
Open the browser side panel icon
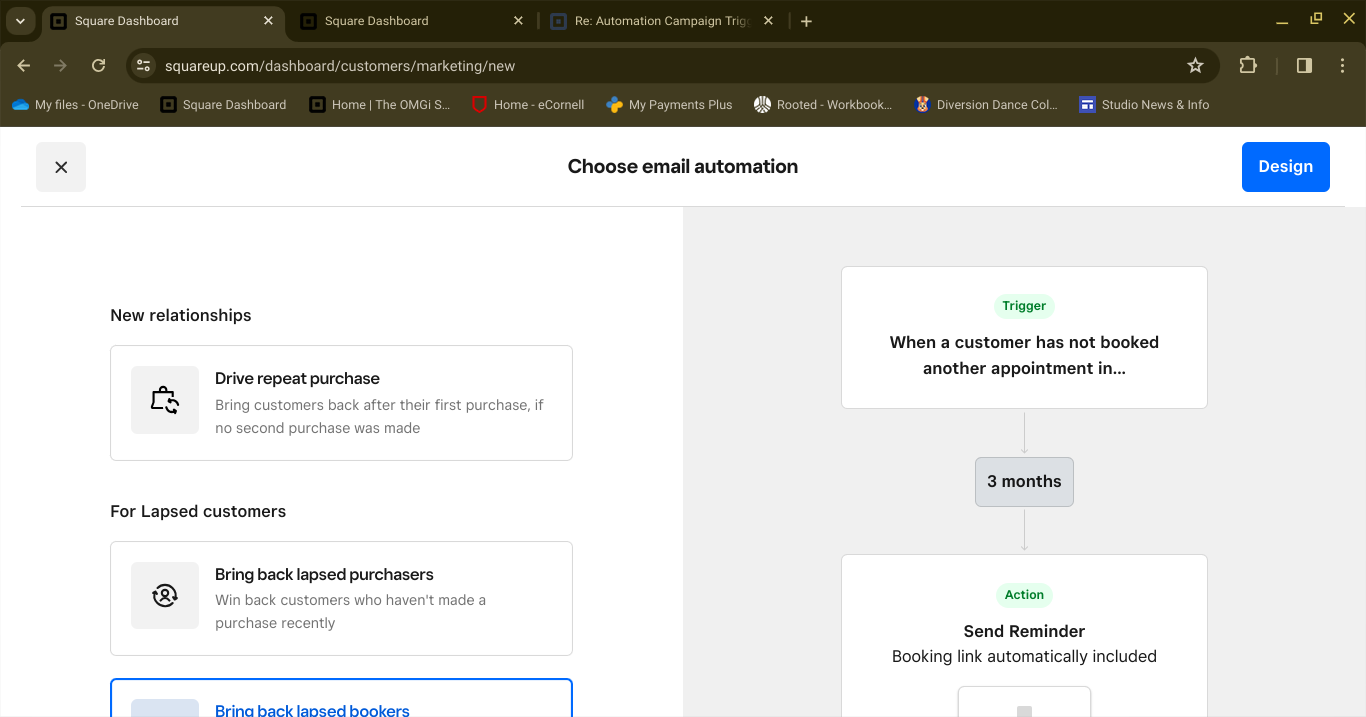(1303, 65)
